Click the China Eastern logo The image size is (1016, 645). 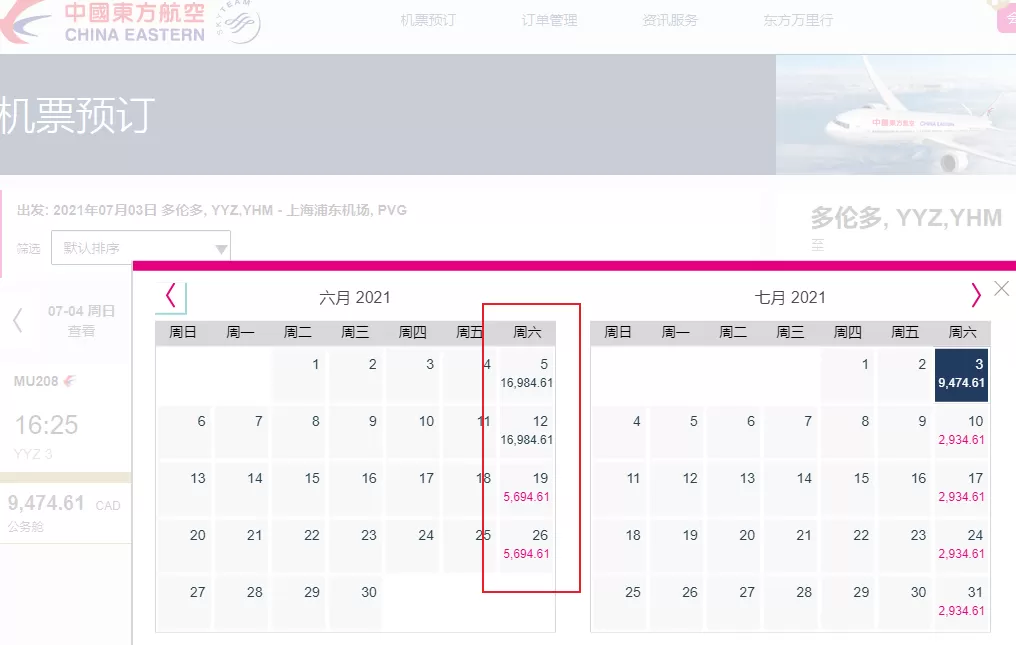tap(104, 23)
